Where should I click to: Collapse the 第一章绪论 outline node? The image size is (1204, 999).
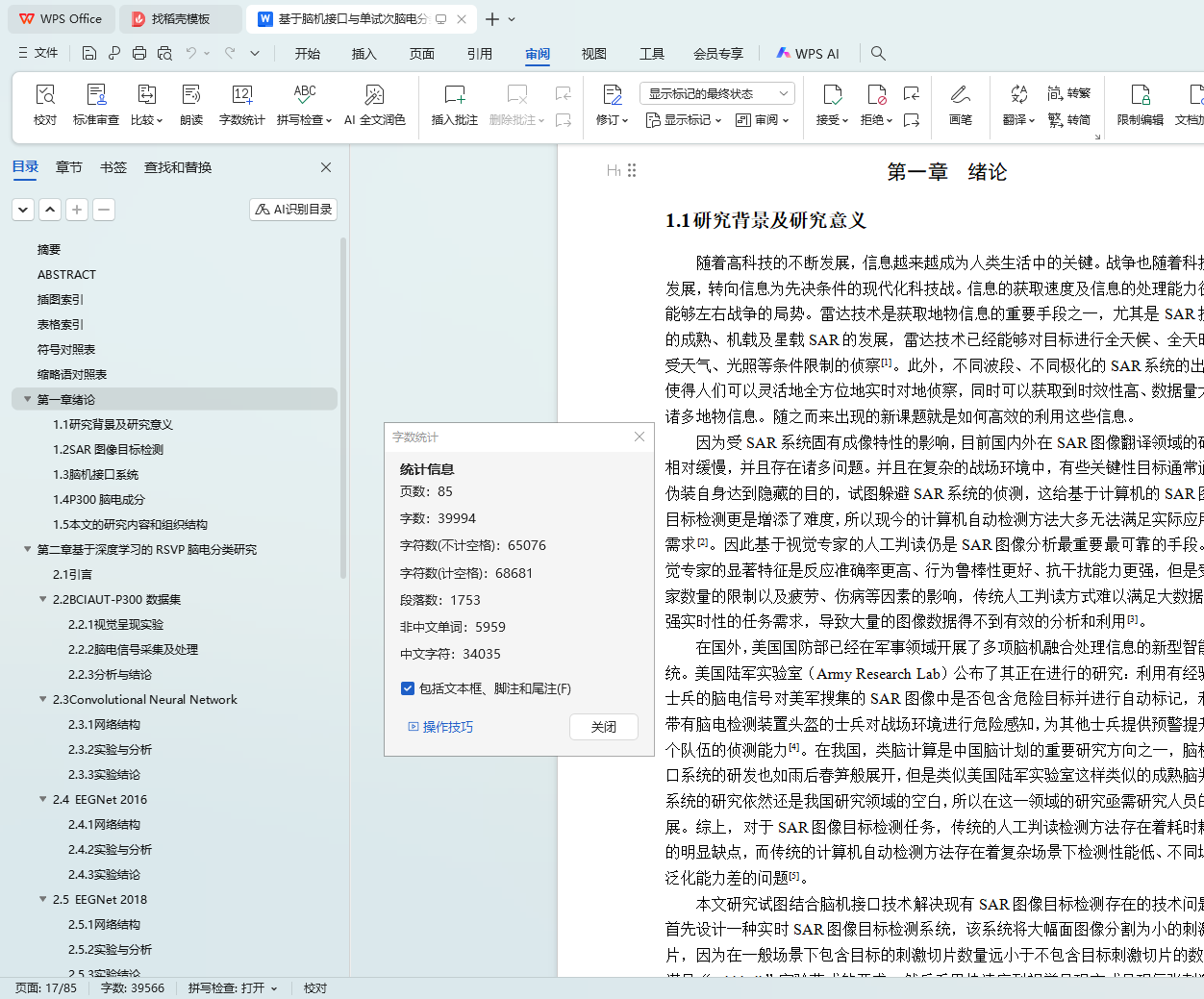click(27, 399)
